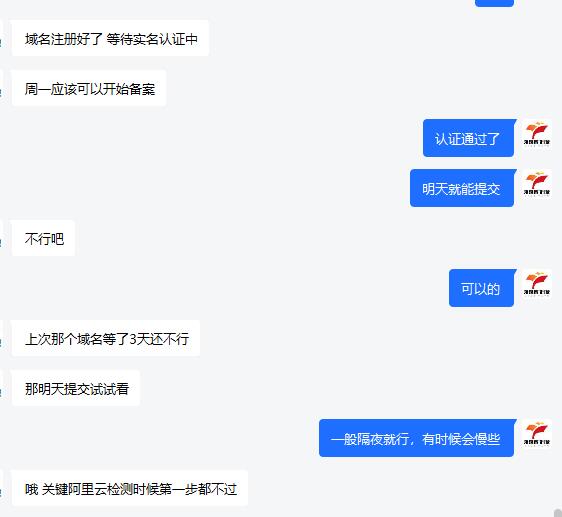Click the blue '认证通过了' bubble
This screenshot has width=562, height=517.
point(469,138)
